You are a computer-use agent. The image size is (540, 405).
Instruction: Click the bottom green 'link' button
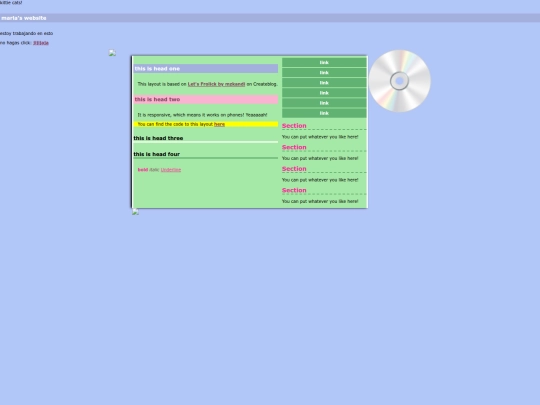click(324, 113)
